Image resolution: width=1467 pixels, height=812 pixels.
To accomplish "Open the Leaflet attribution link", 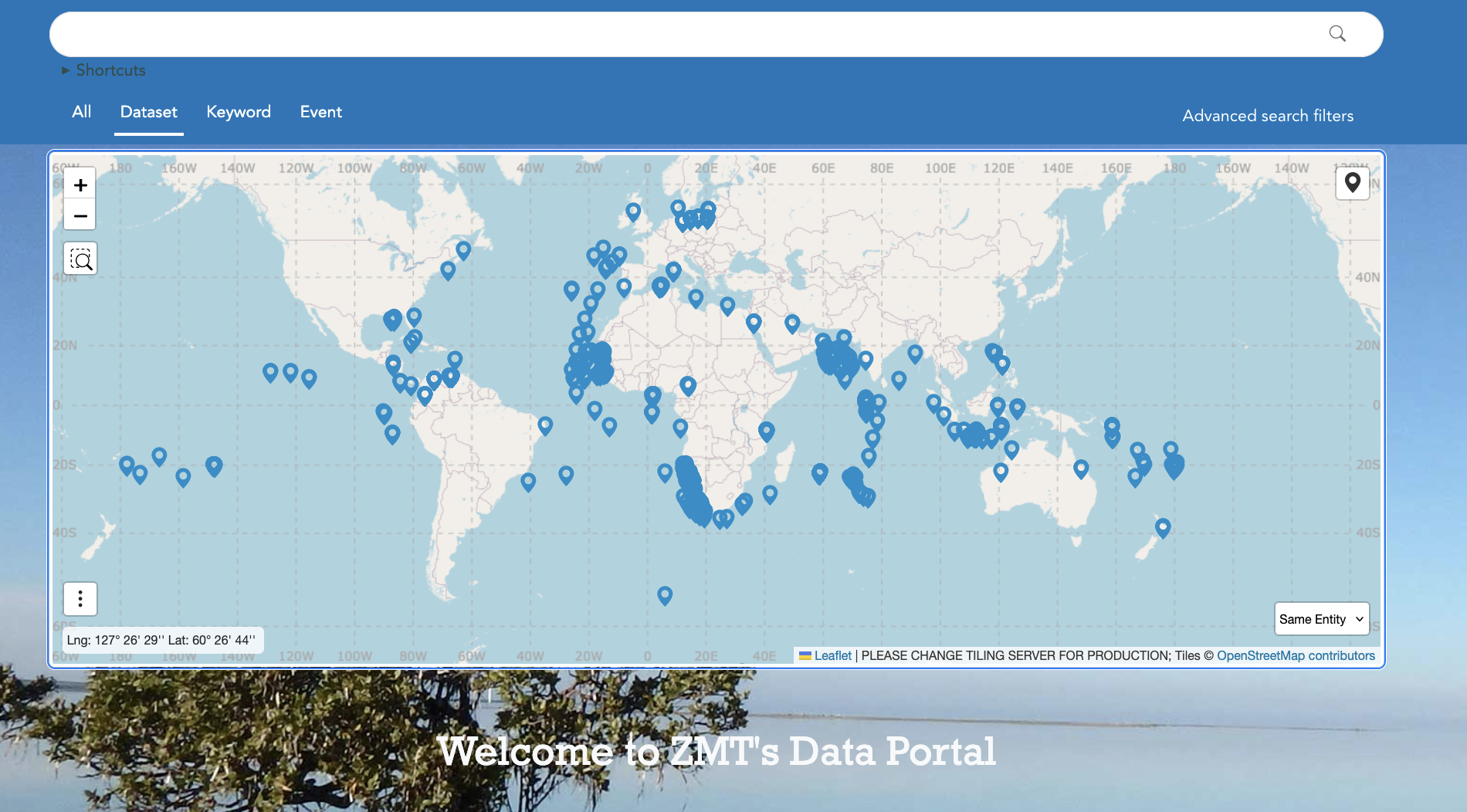I will click(832, 655).
